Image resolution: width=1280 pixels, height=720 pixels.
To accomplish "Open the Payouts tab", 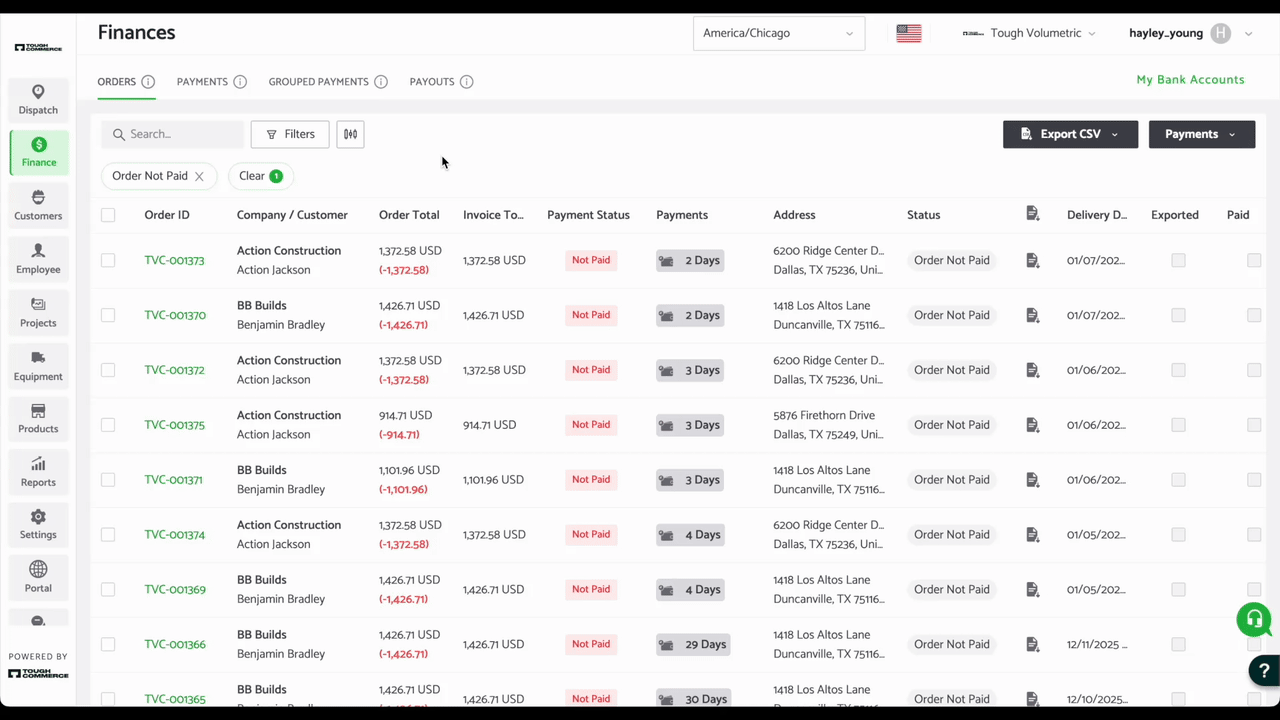I will (432, 81).
